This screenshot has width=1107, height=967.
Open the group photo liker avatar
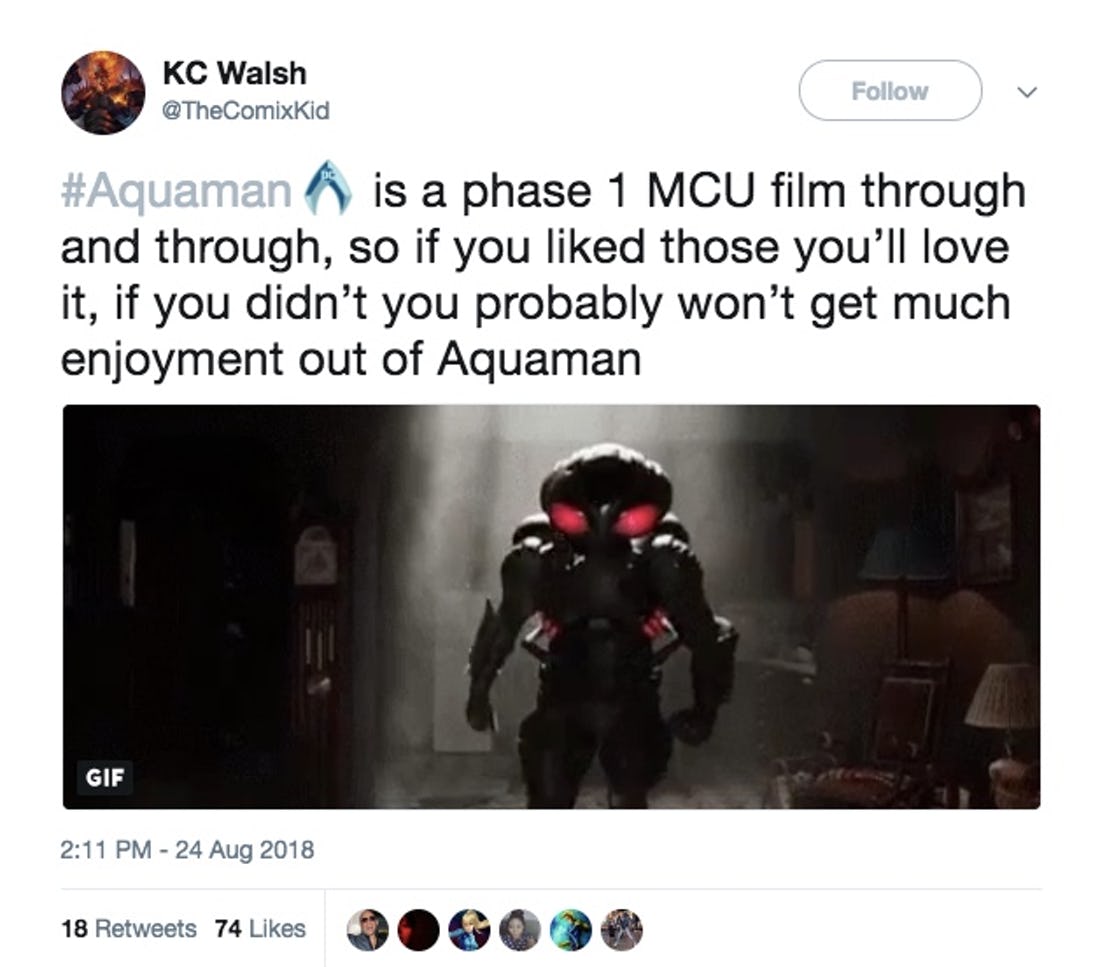pos(621,930)
